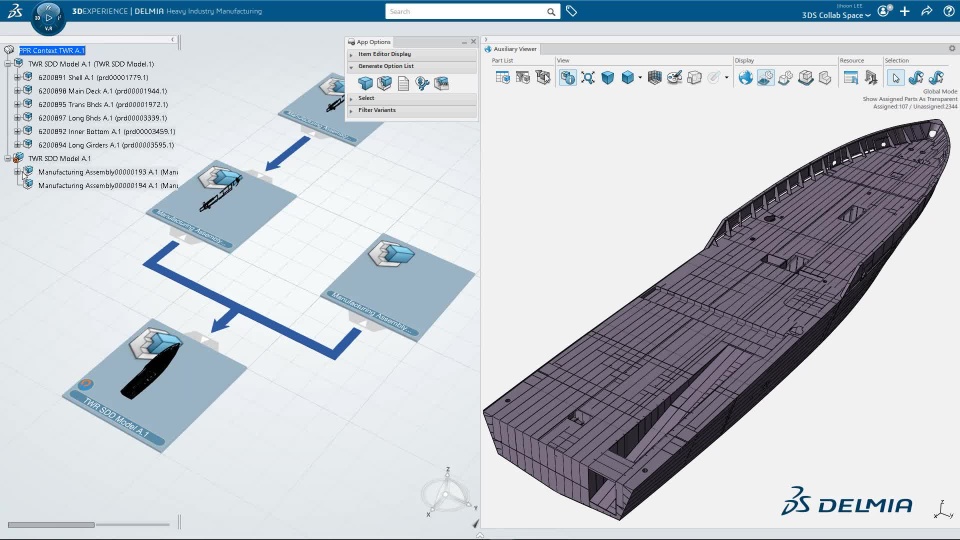Select the Auxiliary Viewer tab
This screenshot has height=540, width=960.
pos(511,49)
